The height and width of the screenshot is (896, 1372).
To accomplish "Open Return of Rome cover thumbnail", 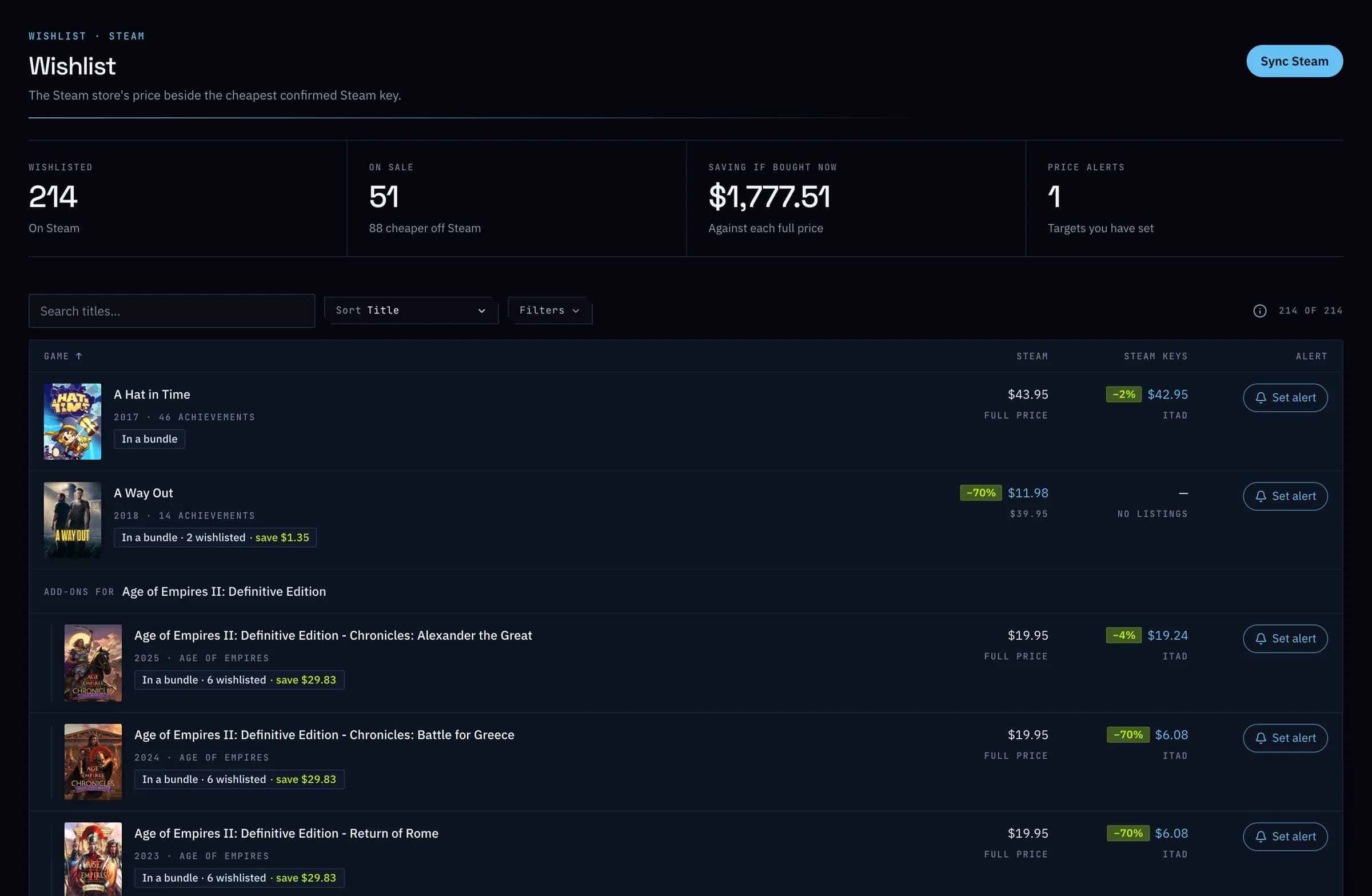I will (93, 859).
